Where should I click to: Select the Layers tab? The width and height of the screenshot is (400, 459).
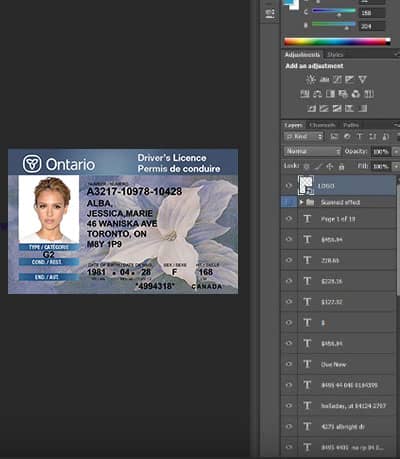coord(293,125)
